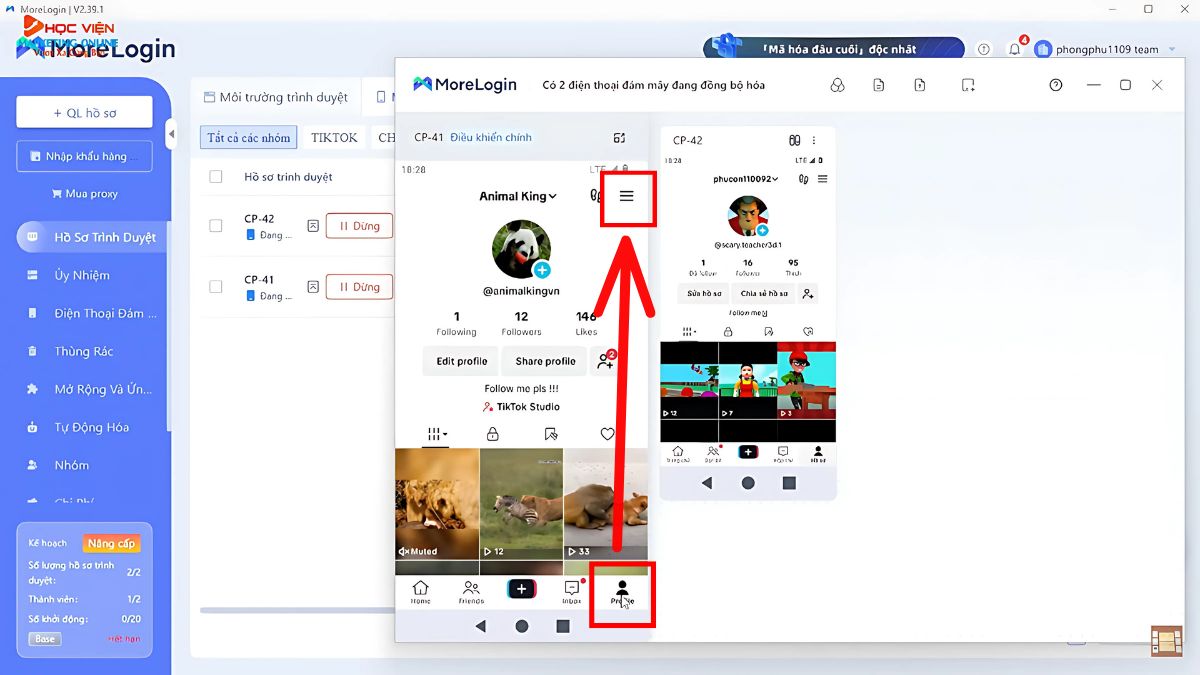The height and width of the screenshot is (675, 1200).
Task: Click the notification bell in MoreLogin main window
Action: point(1015,49)
